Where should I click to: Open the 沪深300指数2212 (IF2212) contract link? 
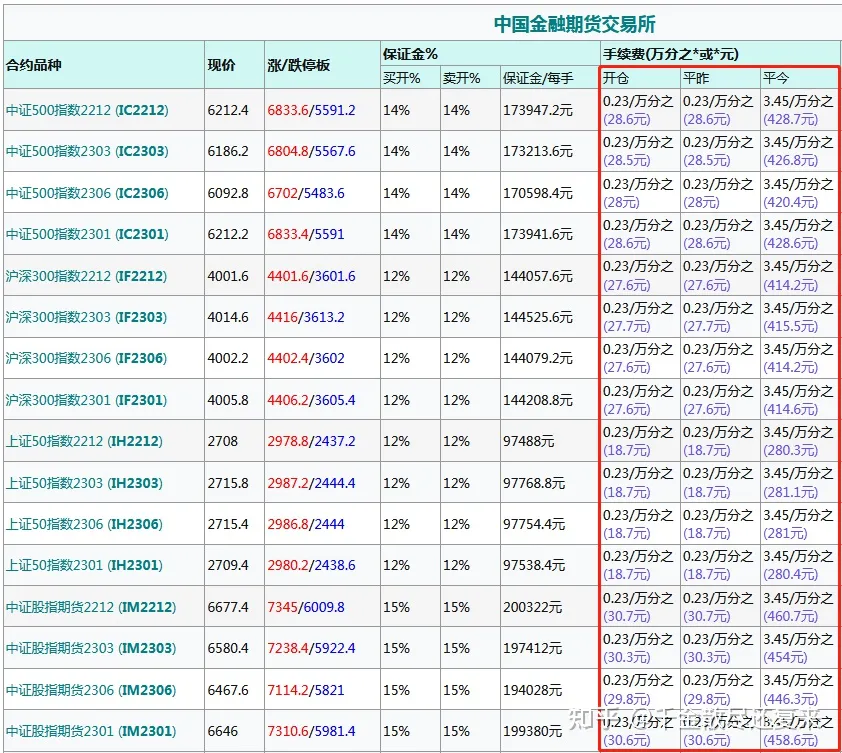tap(86, 276)
